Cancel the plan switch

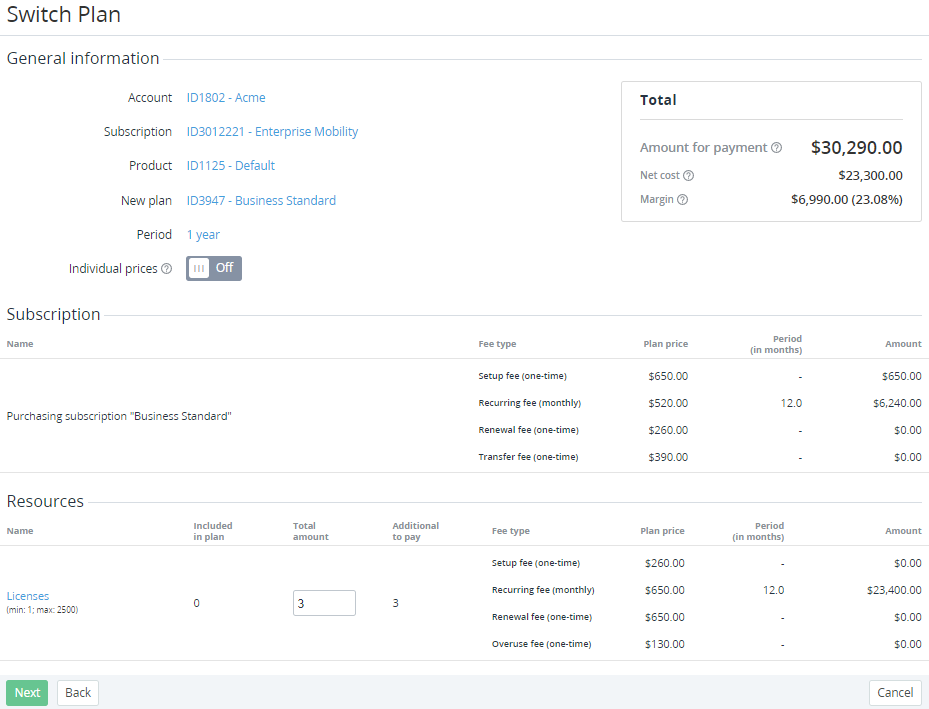coord(894,693)
